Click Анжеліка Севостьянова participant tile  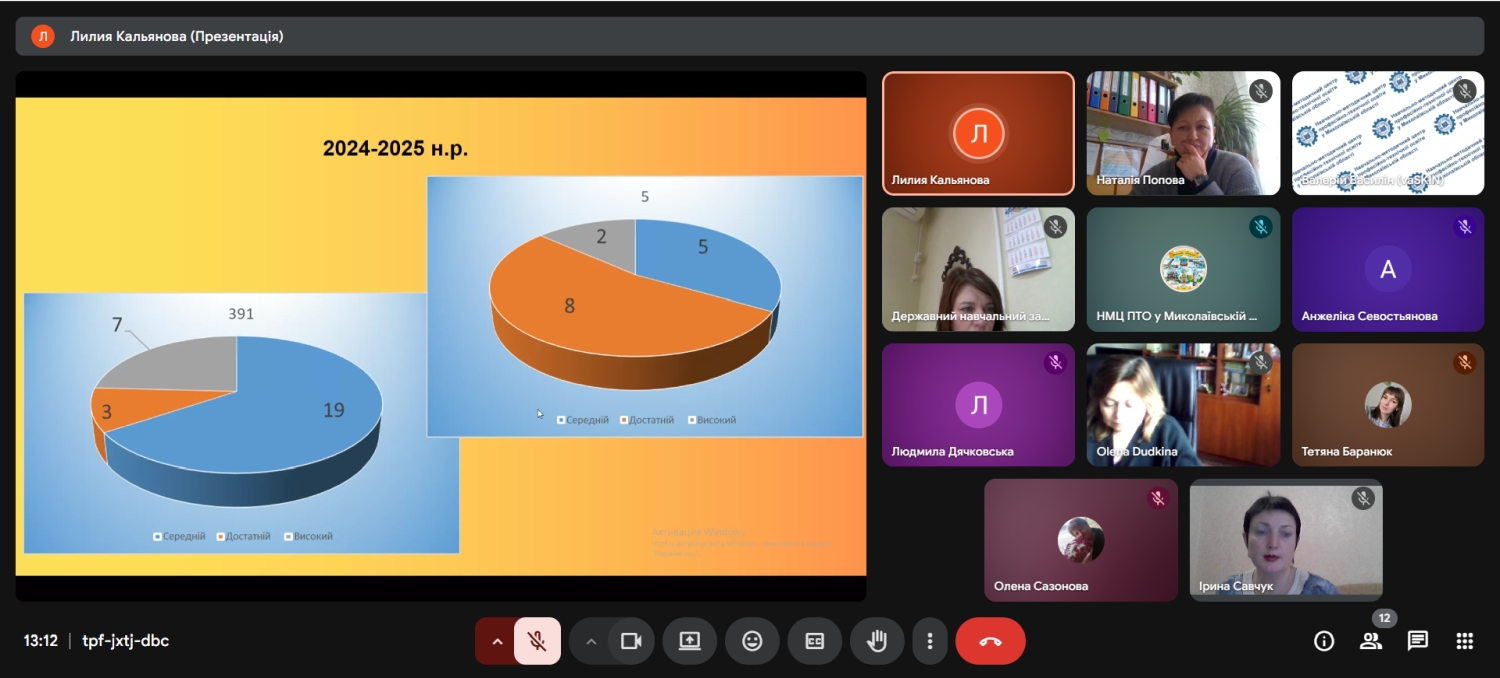pos(1388,269)
